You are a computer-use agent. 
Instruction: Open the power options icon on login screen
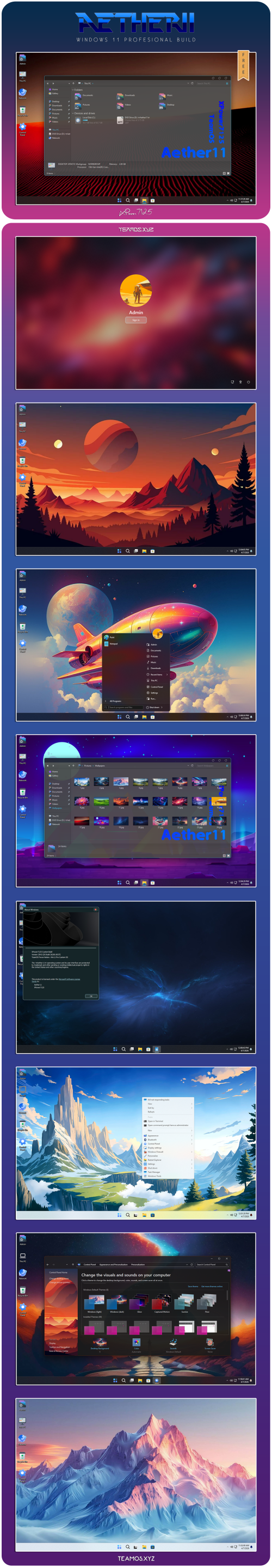[248, 382]
